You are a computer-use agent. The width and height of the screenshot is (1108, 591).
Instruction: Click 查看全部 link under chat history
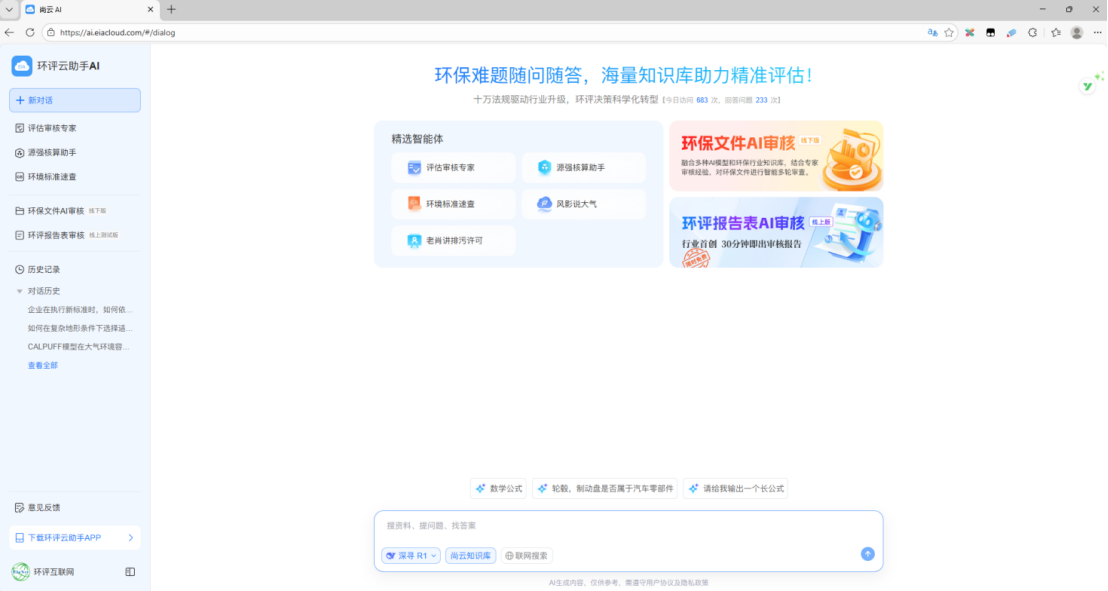tap(43, 366)
